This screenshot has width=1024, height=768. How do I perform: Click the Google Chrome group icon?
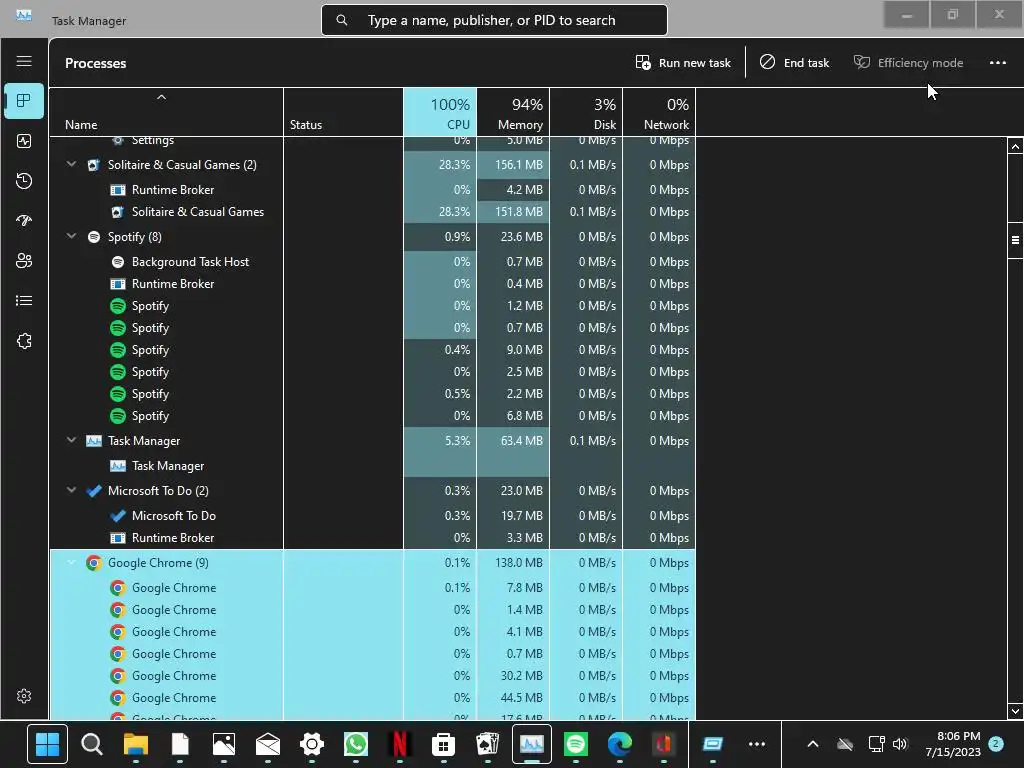[x=94, y=562]
